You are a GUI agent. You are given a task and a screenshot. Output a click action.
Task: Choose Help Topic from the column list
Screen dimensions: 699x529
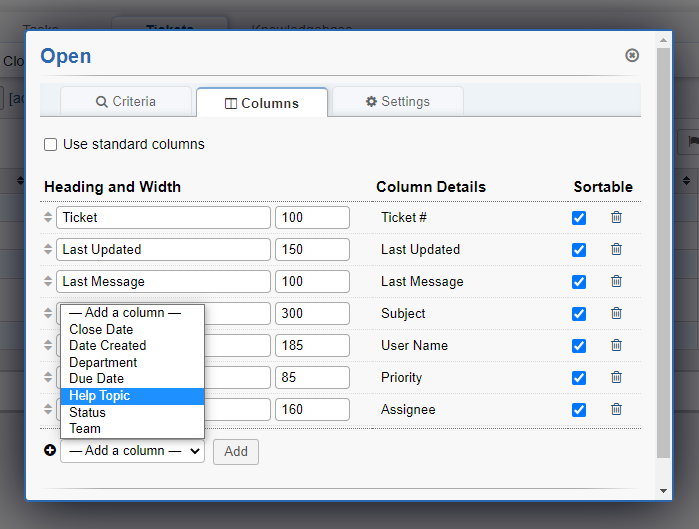click(100, 396)
